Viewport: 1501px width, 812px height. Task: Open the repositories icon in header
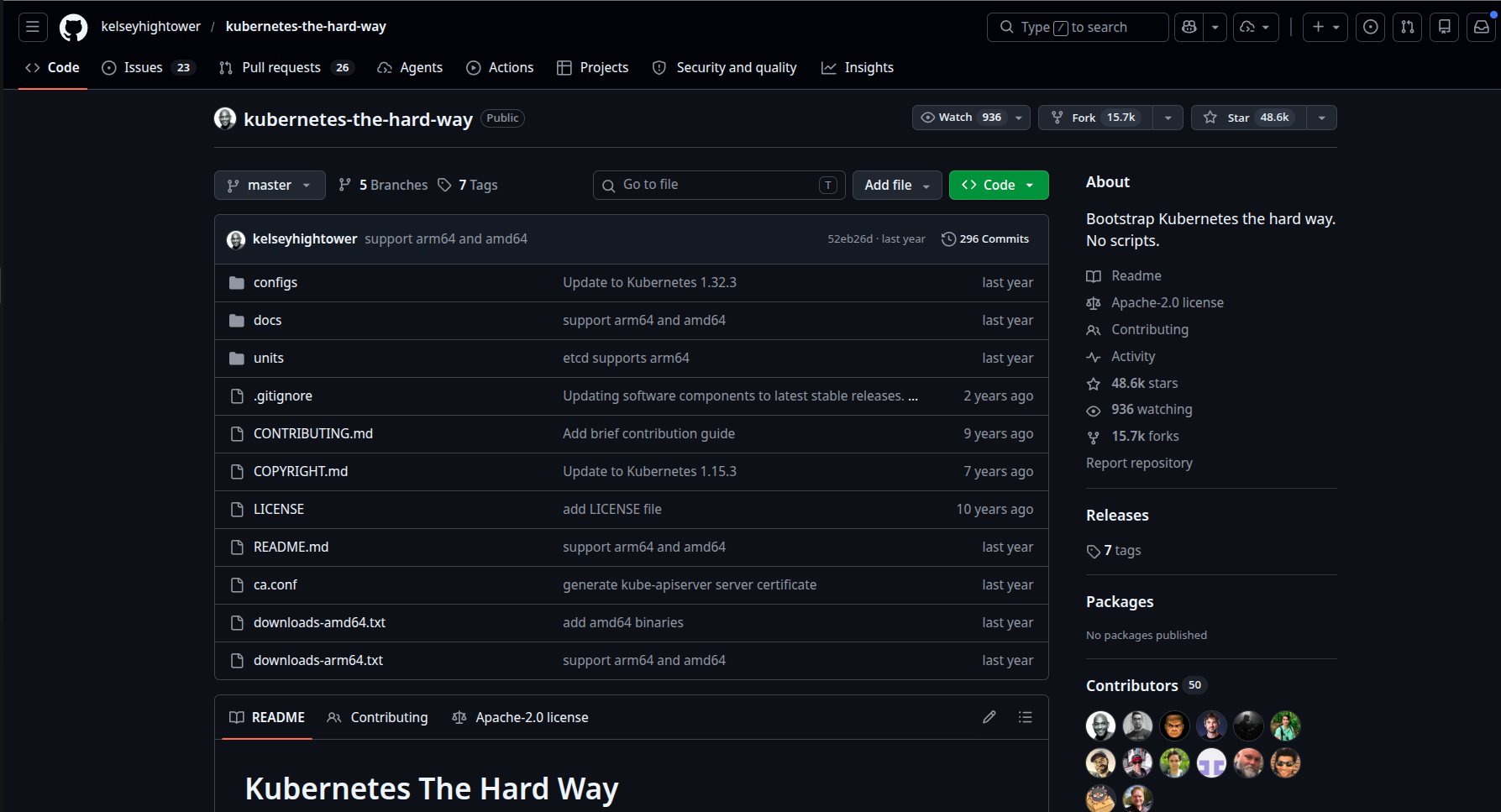tap(1445, 27)
